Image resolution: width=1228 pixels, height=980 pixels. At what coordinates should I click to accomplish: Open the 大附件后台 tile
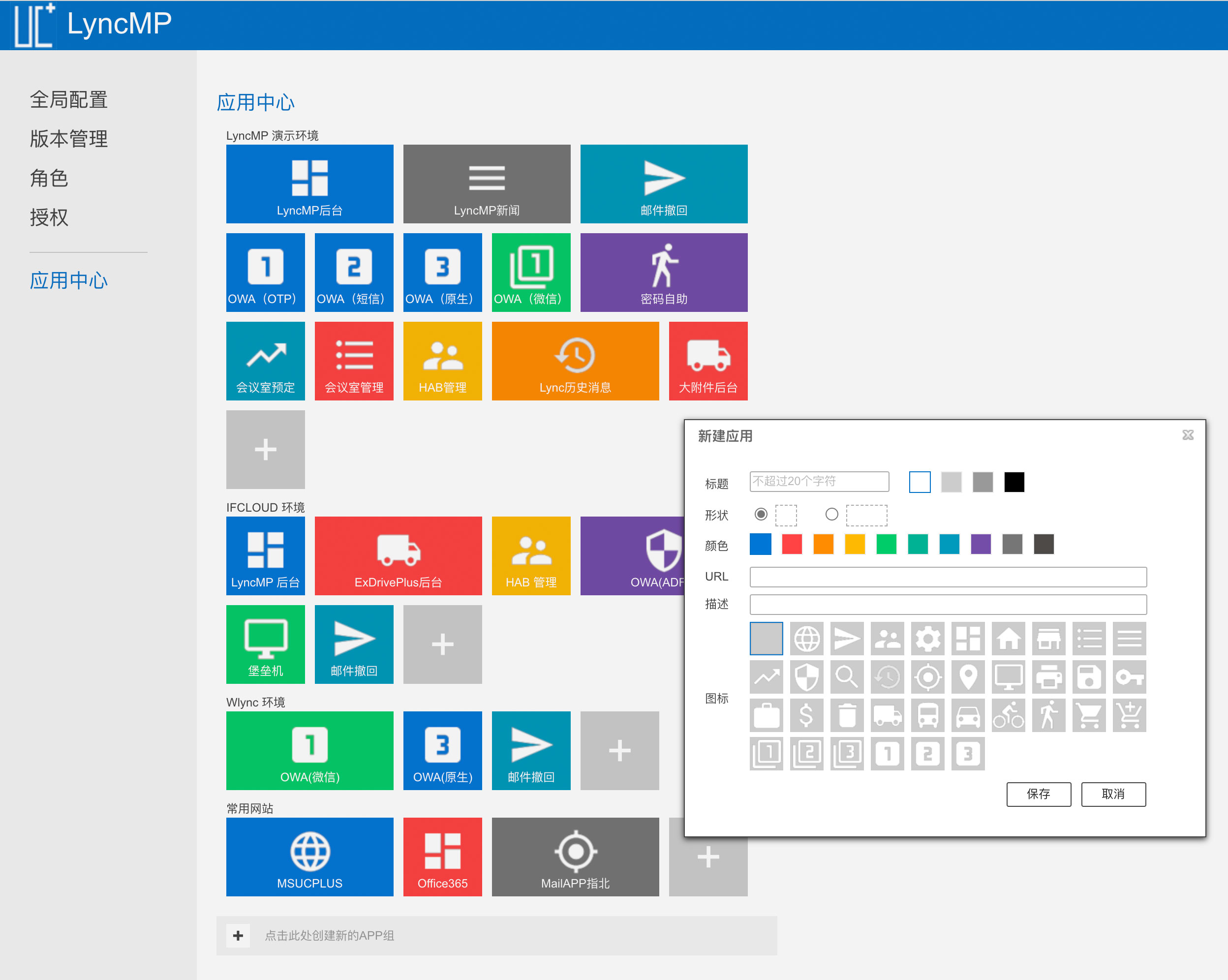coord(708,361)
